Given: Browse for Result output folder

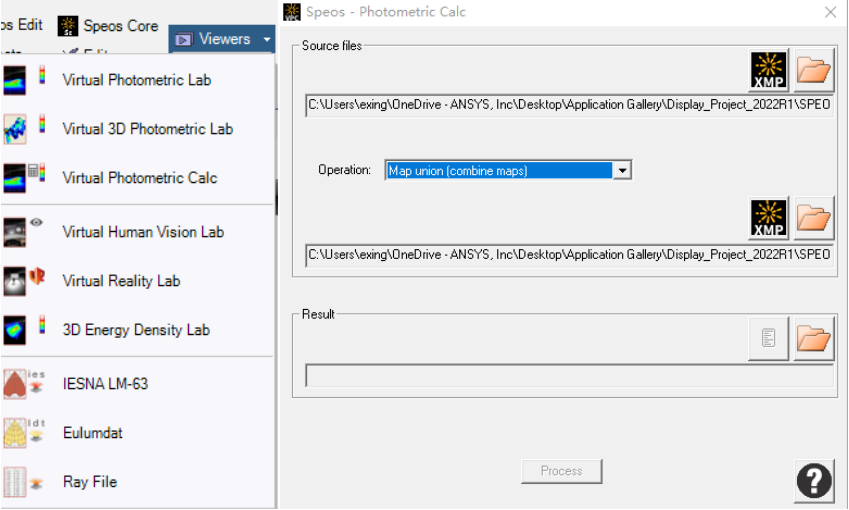Looking at the screenshot, I should pos(813,338).
